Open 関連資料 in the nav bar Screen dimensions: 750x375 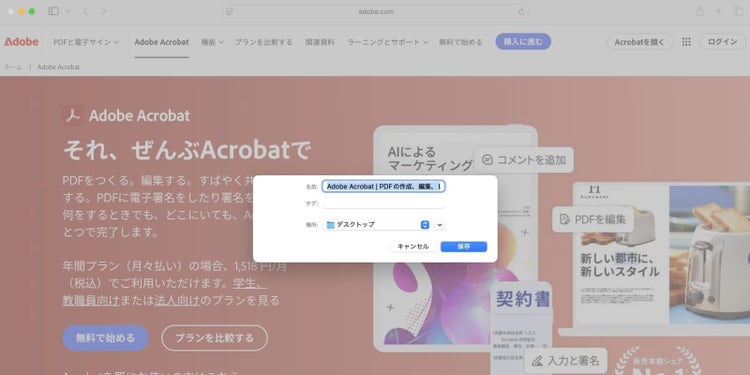click(320, 42)
